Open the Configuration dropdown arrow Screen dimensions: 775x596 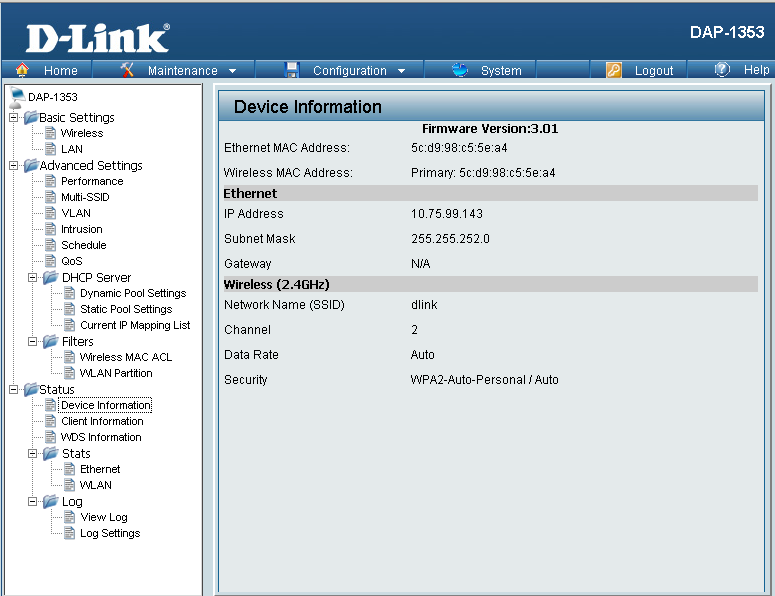(401, 71)
